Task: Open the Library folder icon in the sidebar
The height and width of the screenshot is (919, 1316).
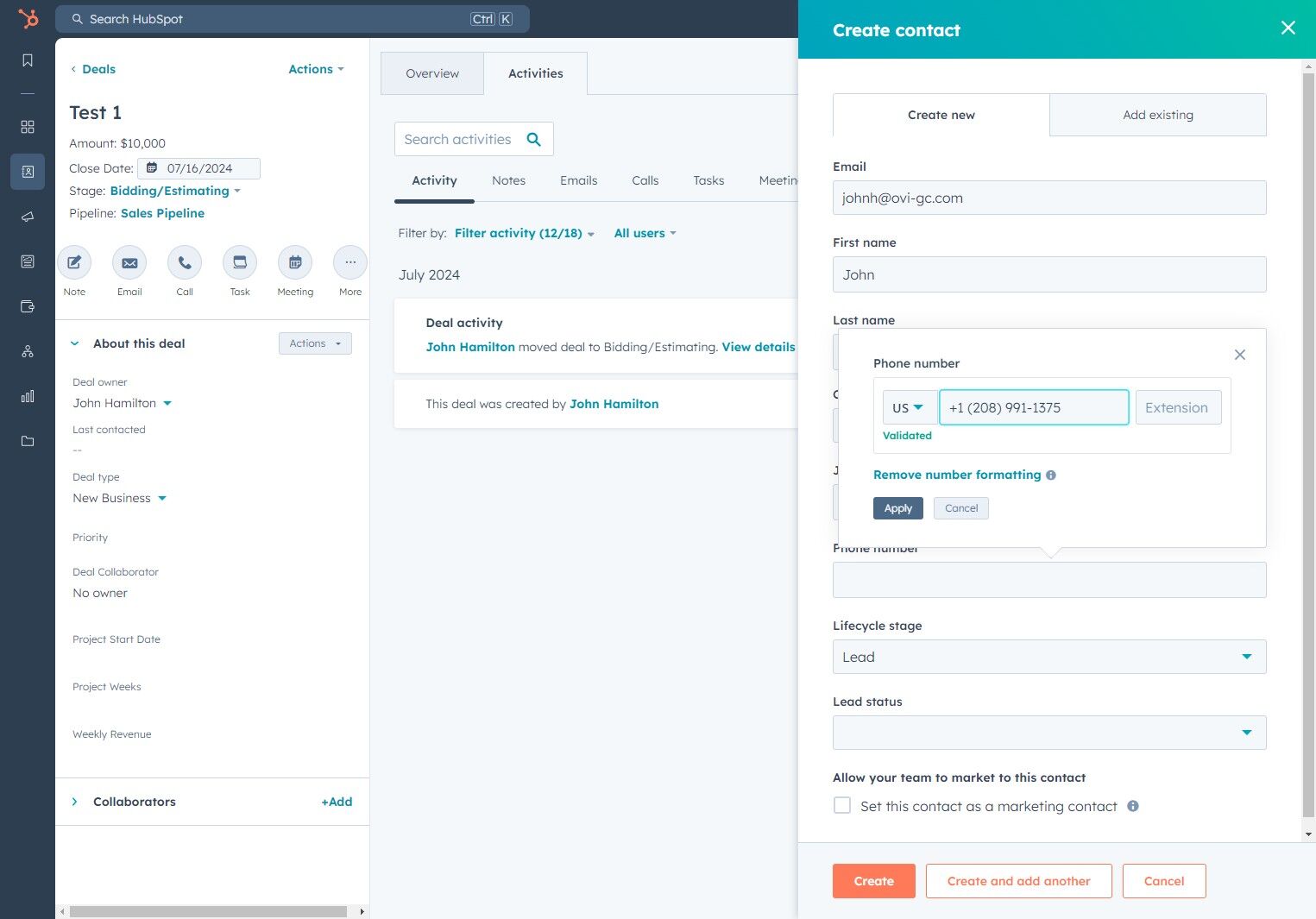Action: (x=28, y=441)
